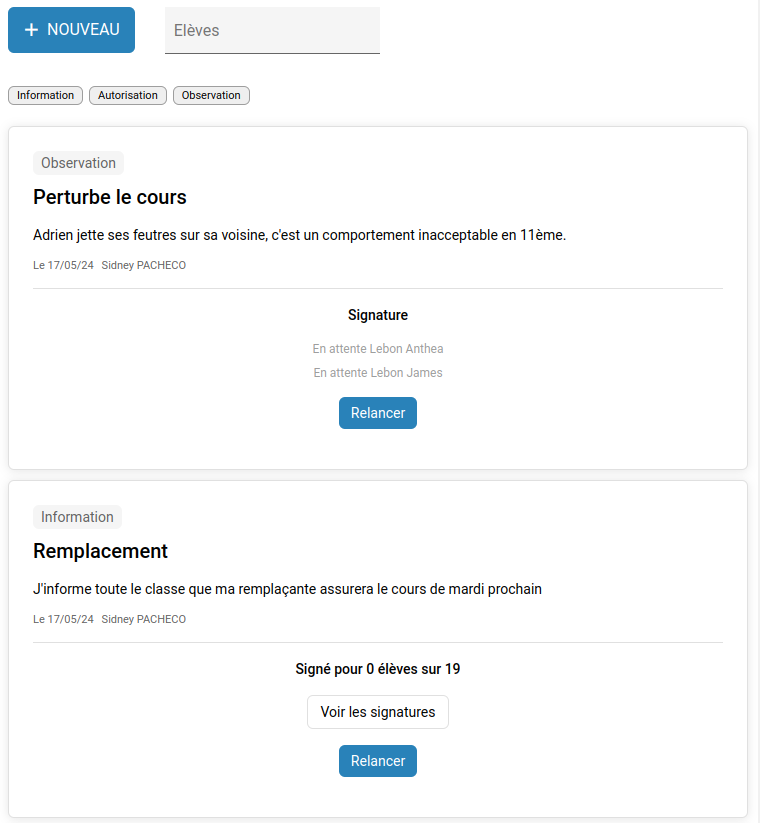Toggle the Autorisation filter chip
The image size is (760, 823).
pyautogui.click(x=128, y=95)
